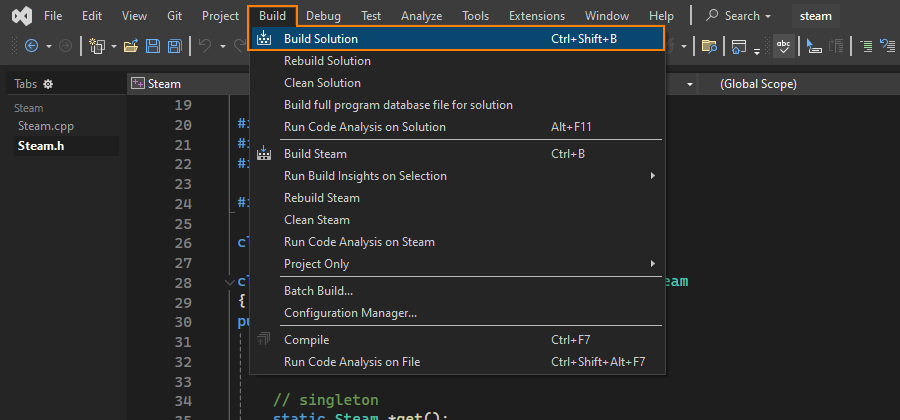900x420 pixels.
Task: Collapse the code block at line 28
Action: click(231, 282)
